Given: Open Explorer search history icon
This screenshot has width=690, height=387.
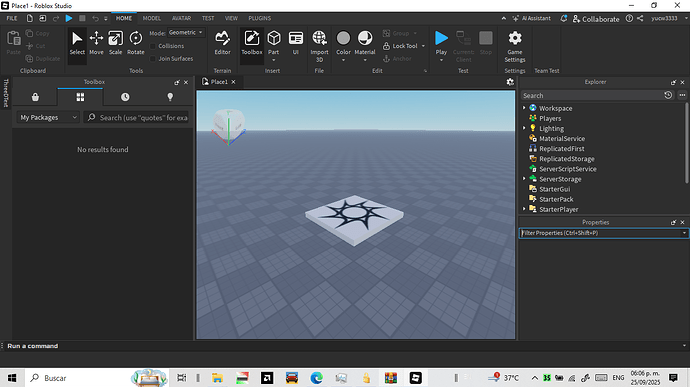Looking at the screenshot, I should click(x=668, y=95).
